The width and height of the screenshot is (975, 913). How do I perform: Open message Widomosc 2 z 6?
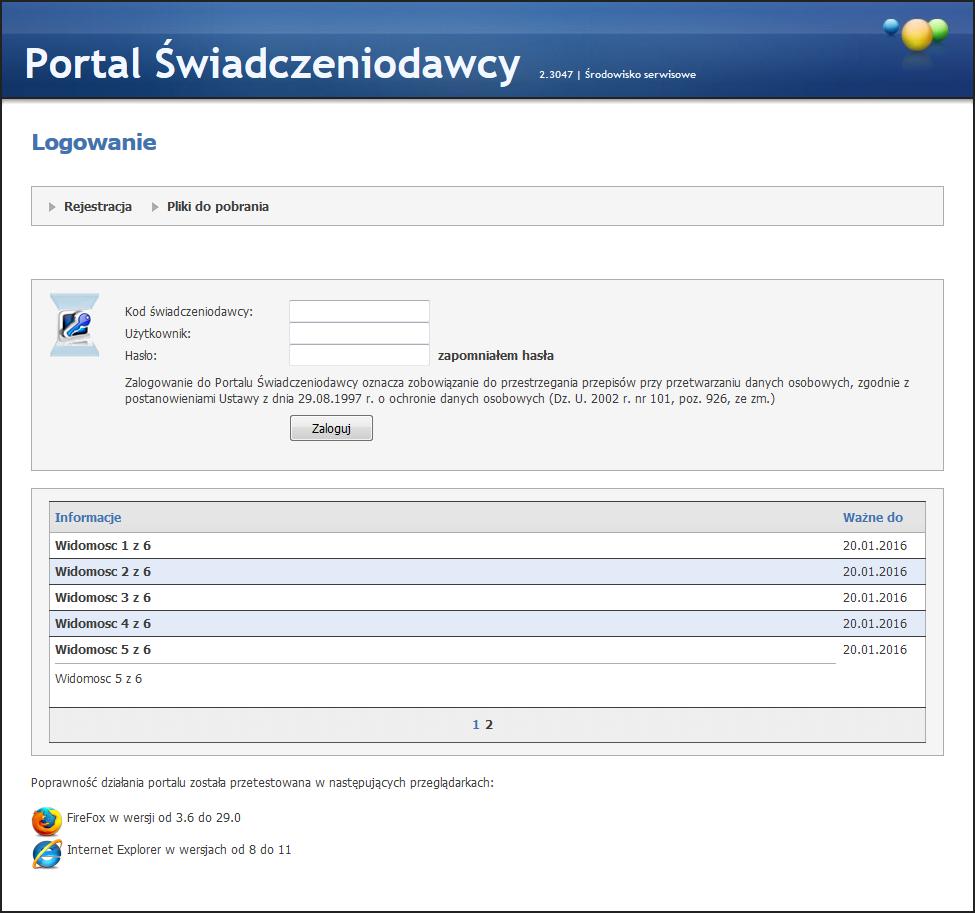click(103, 572)
